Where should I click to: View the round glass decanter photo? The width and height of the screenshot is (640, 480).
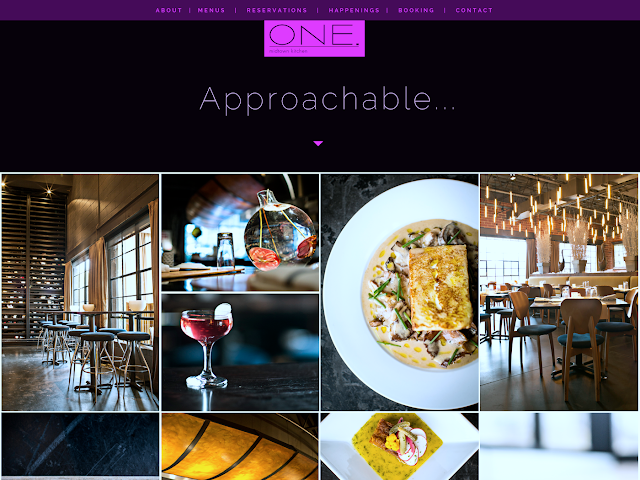pyautogui.click(x=240, y=233)
